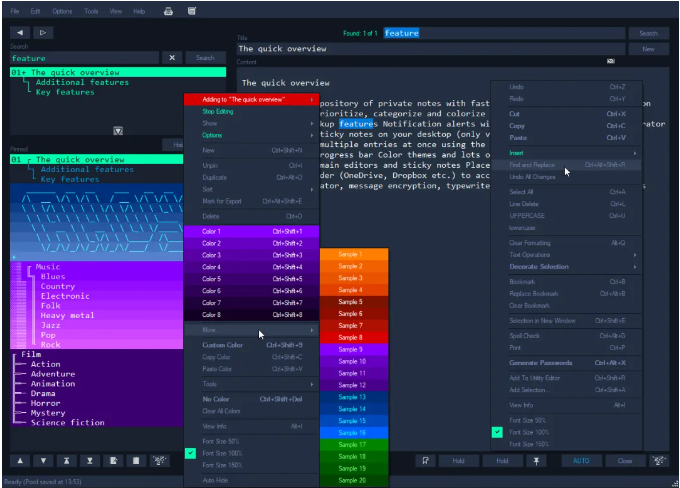Image resolution: width=680 pixels, height=488 pixels.
Task: Click the resize grip in the status bar corner
Action: (673, 483)
